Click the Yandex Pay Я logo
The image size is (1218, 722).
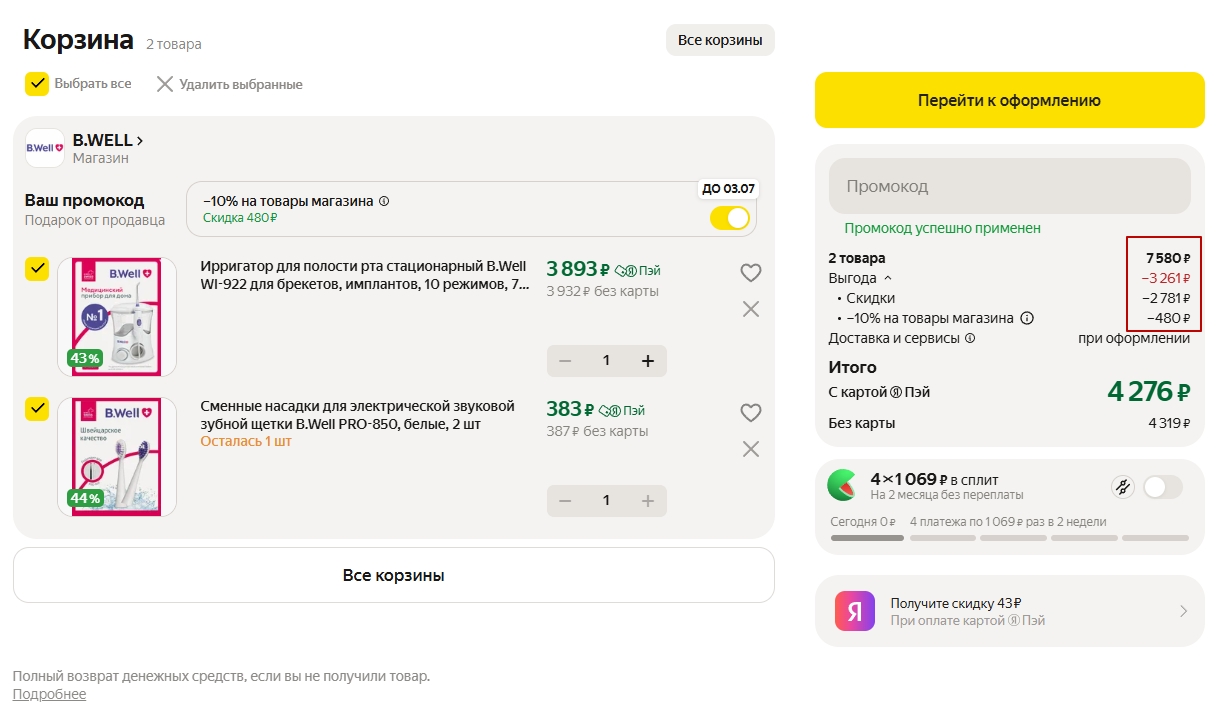[855, 611]
